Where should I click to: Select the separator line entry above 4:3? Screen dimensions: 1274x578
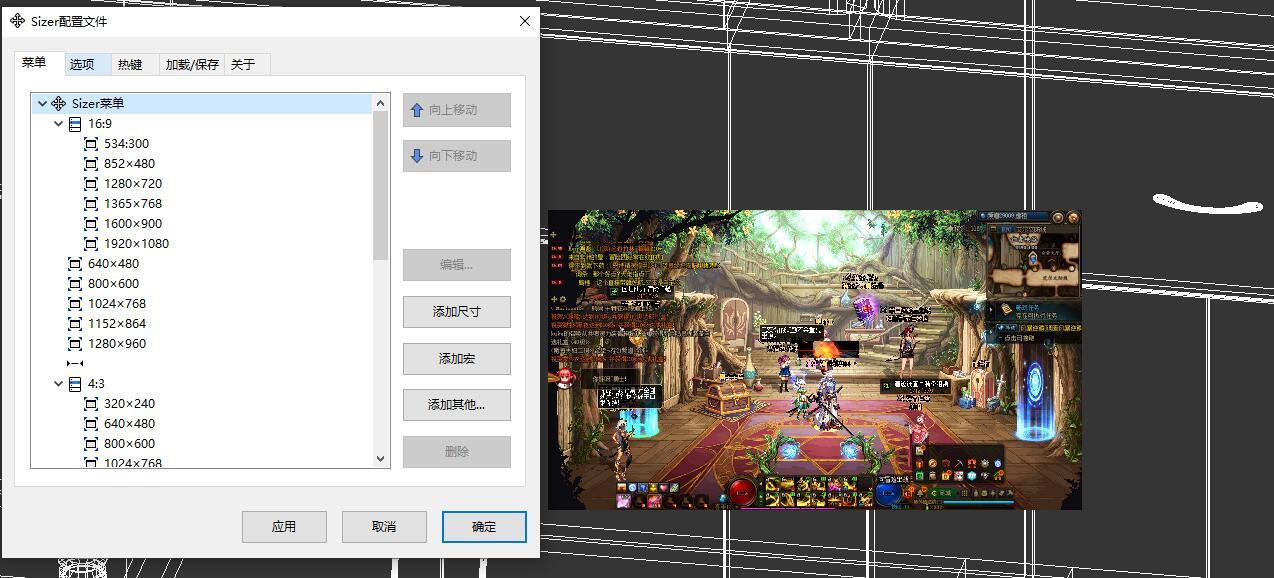(75, 364)
